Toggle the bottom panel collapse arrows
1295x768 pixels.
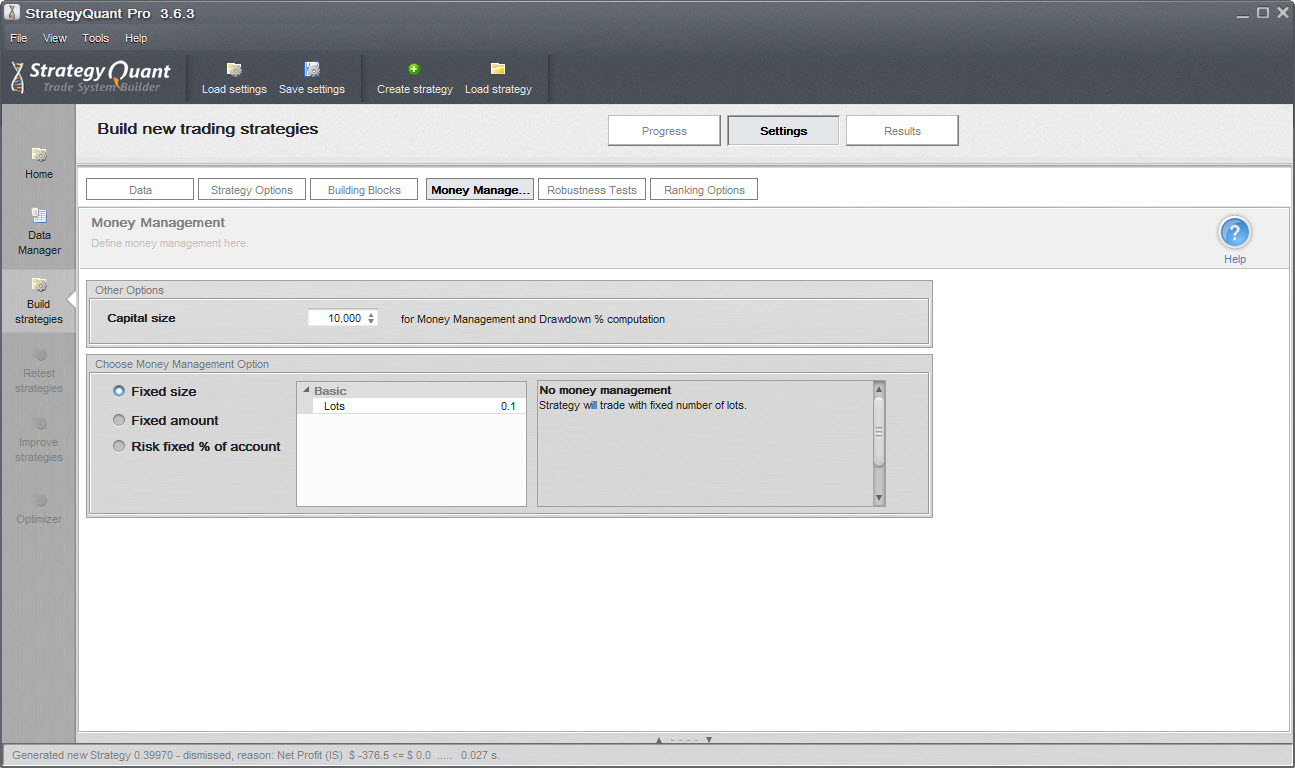click(683, 740)
